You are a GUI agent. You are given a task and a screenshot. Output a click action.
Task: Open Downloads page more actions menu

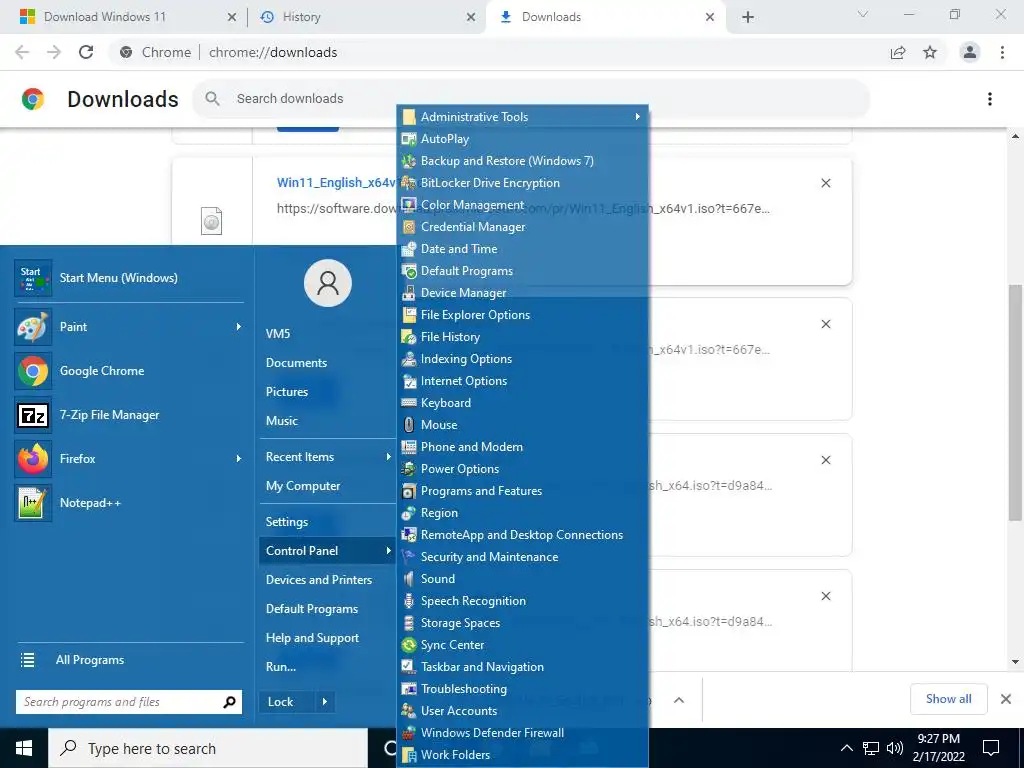pos(989,99)
